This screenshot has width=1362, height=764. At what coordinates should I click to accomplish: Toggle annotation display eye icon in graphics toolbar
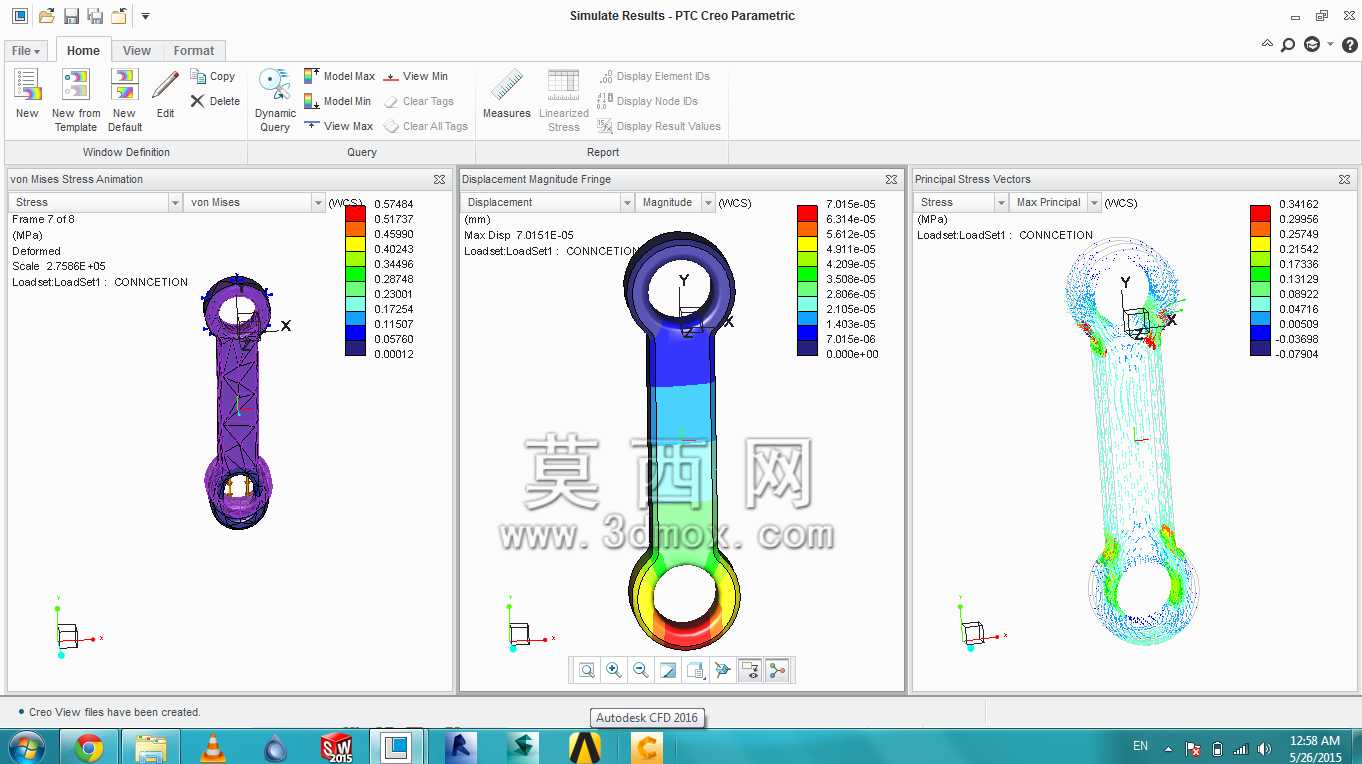[750, 670]
